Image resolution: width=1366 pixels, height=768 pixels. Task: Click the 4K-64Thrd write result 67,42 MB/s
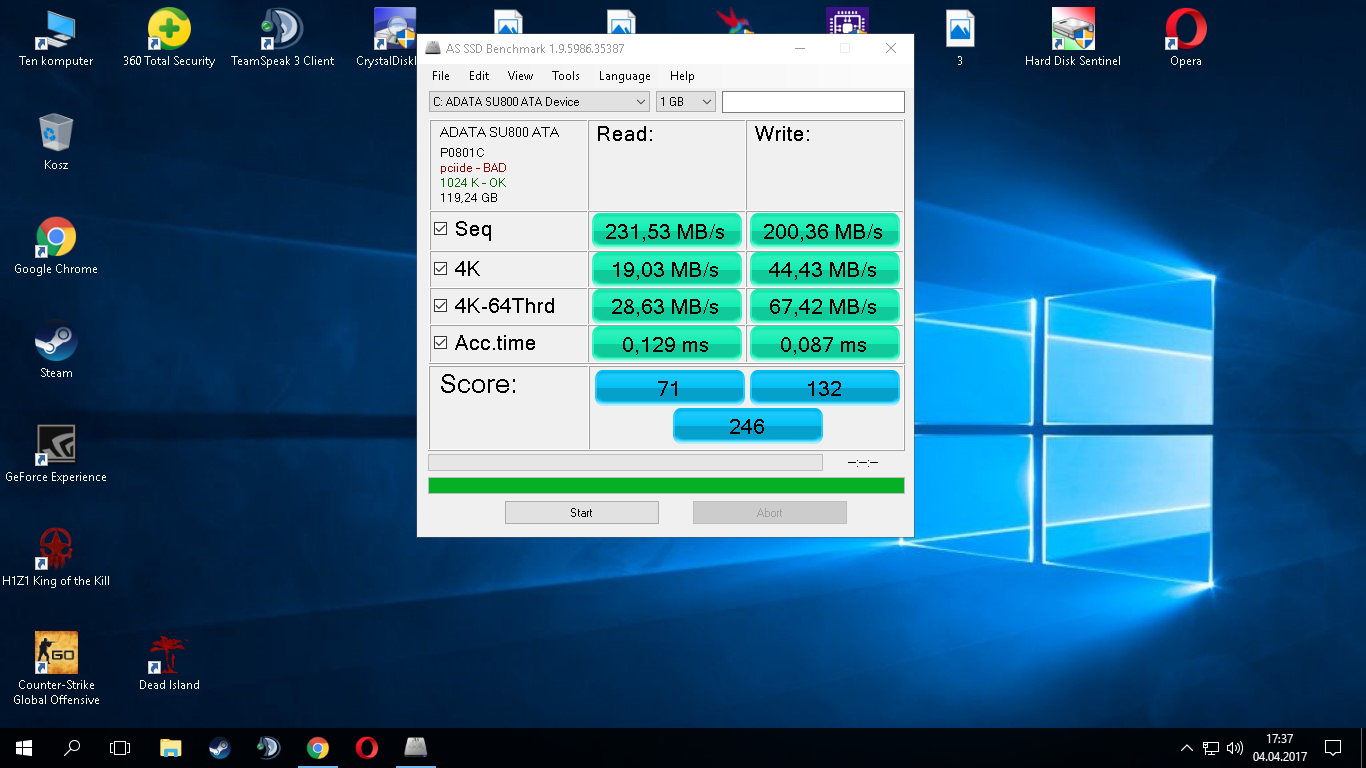(824, 306)
